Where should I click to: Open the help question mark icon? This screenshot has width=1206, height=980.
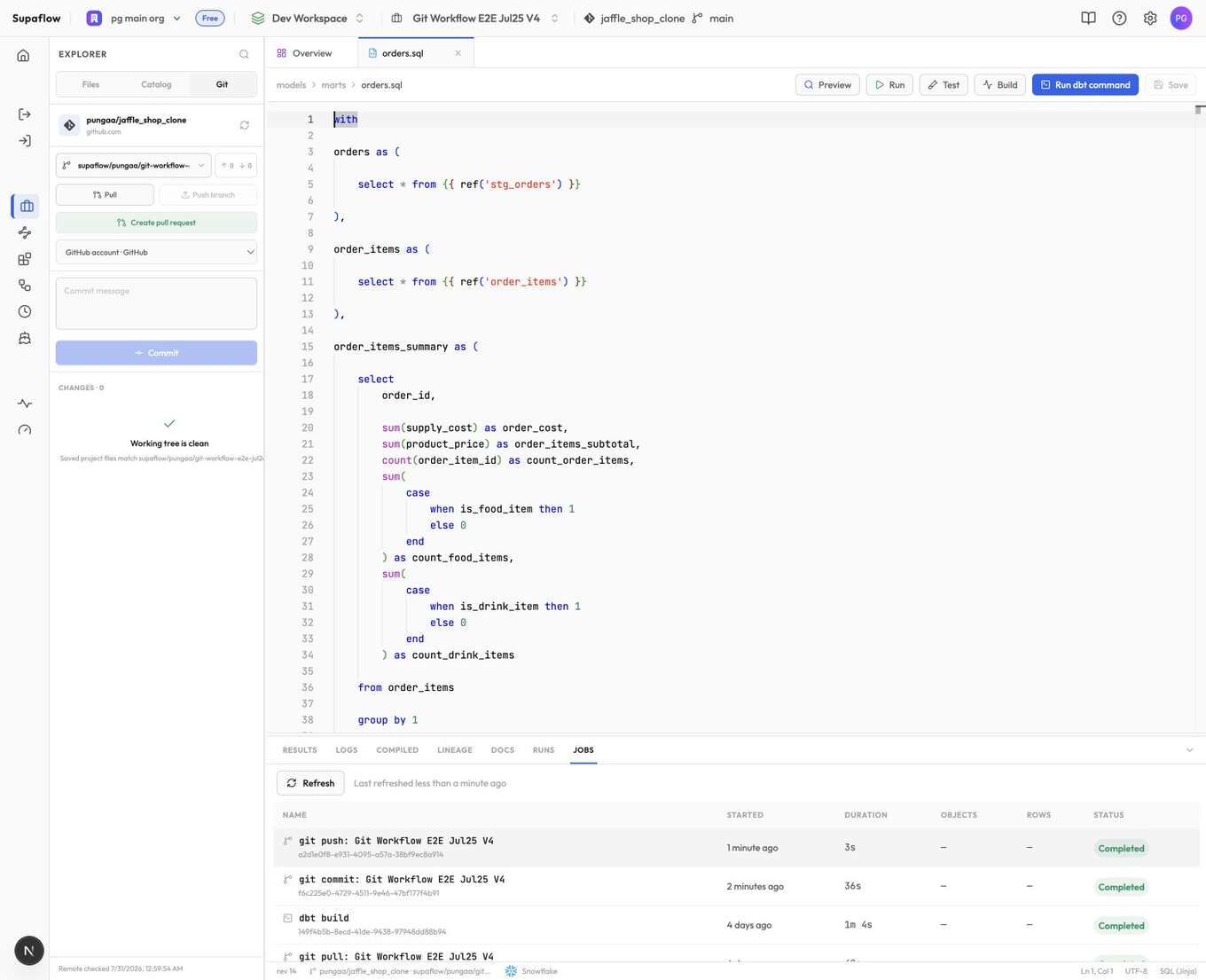tap(1120, 18)
